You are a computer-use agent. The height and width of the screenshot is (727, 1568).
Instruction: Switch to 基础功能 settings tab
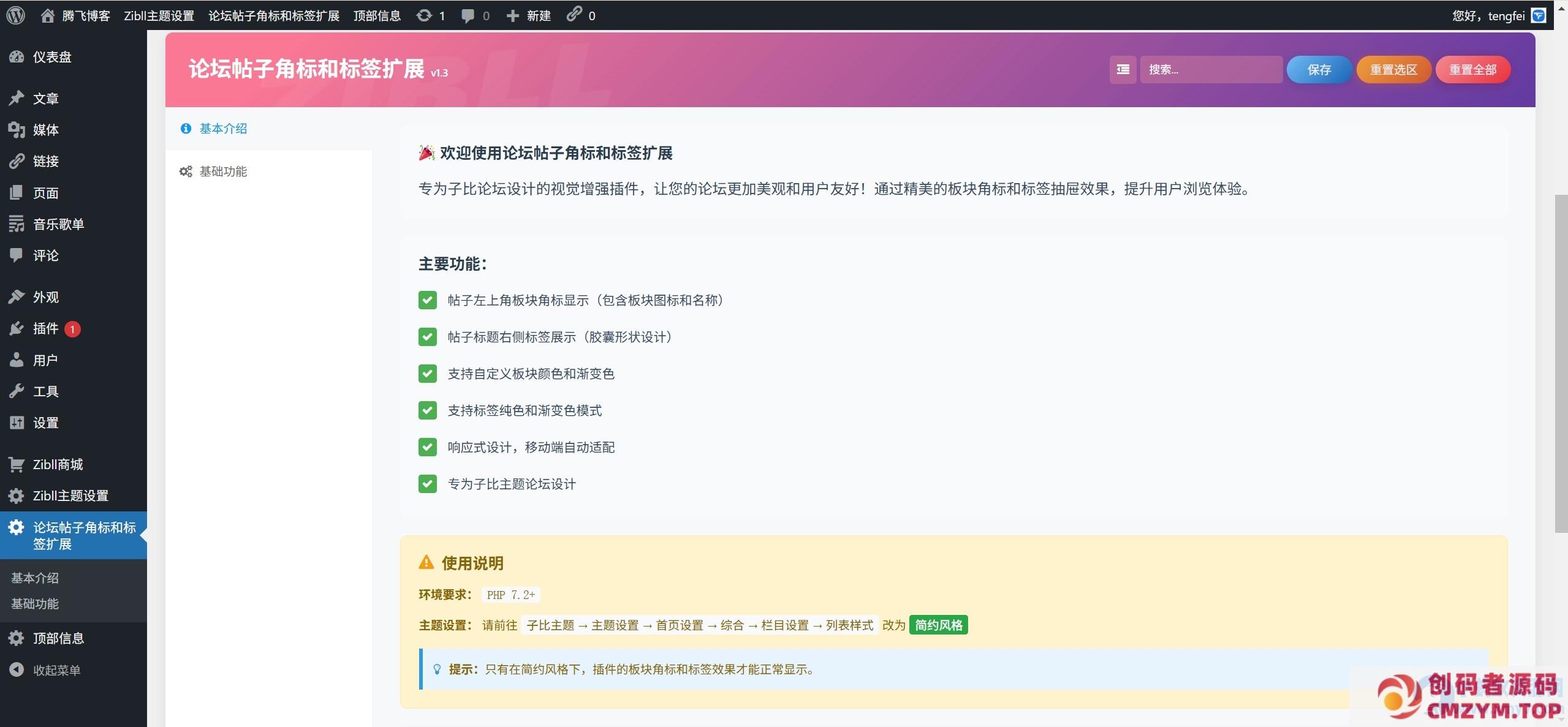tap(223, 171)
